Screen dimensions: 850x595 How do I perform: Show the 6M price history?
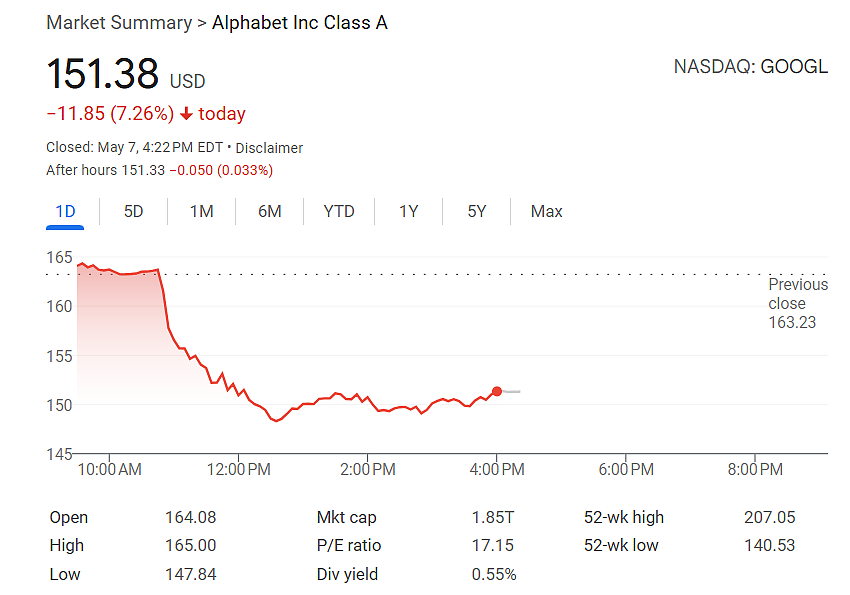click(x=269, y=211)
